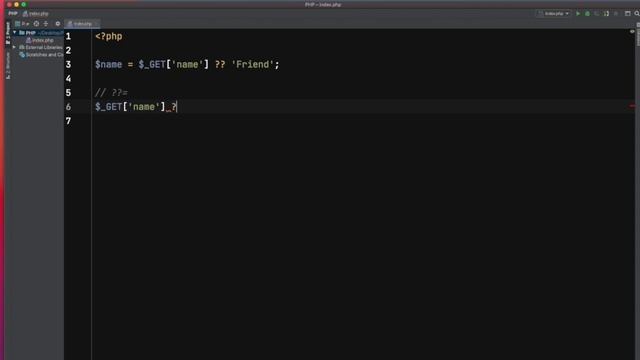Click PHP breadcrumb in navigation bar

click(x=13, y=13)
